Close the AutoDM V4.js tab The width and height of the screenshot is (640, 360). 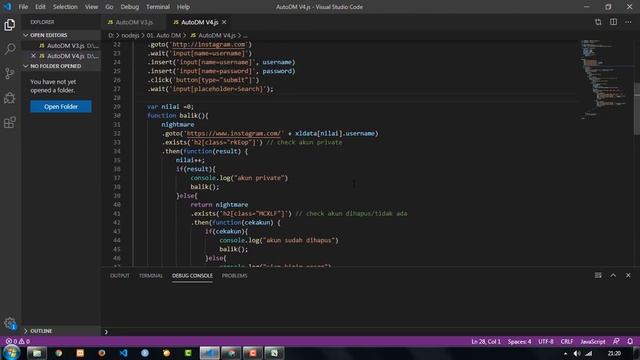point(224,22)
